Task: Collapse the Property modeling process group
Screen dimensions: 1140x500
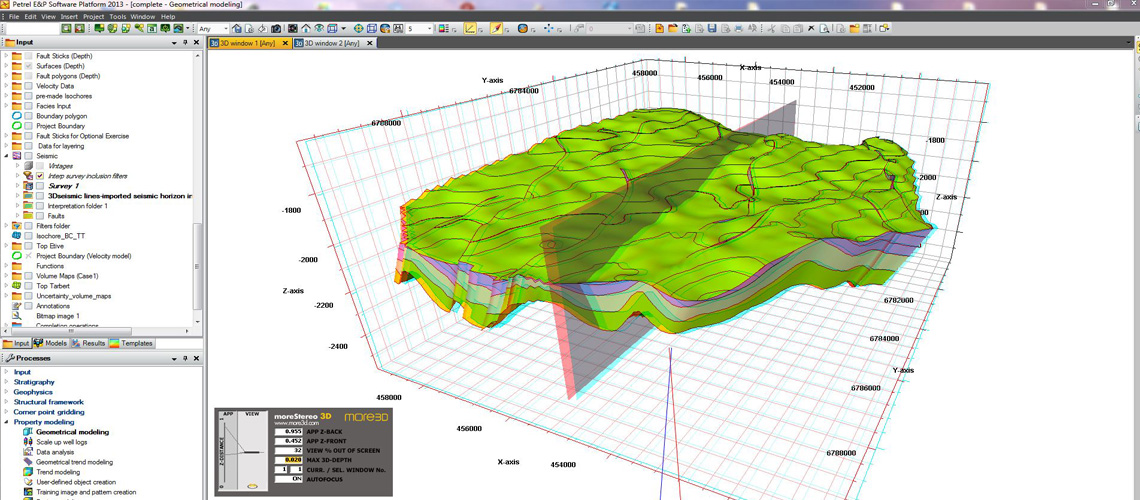Action: 7,422
